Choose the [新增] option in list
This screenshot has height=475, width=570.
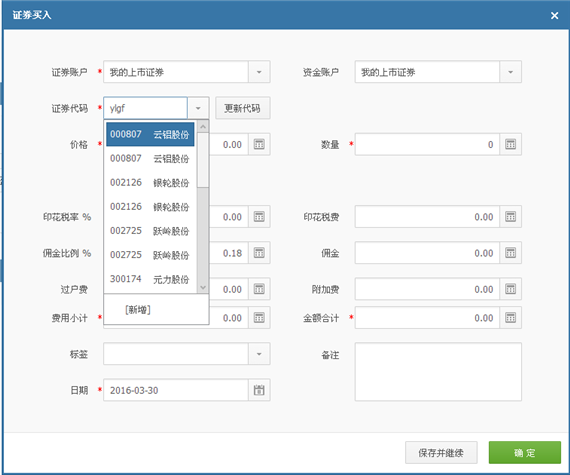pos(138,310)
